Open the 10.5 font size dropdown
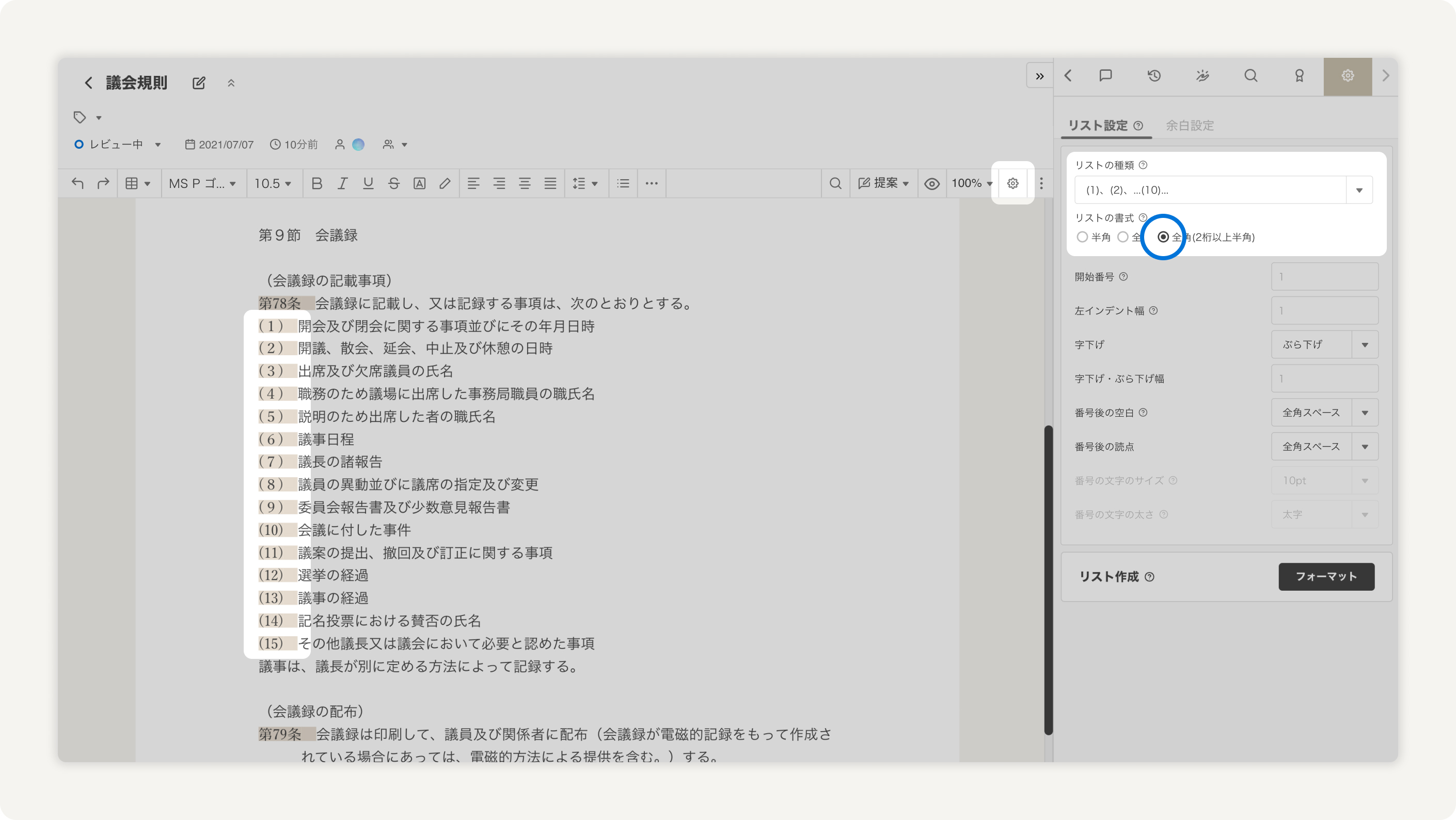The image size is (1456, 820). click(x=273, y=183)
